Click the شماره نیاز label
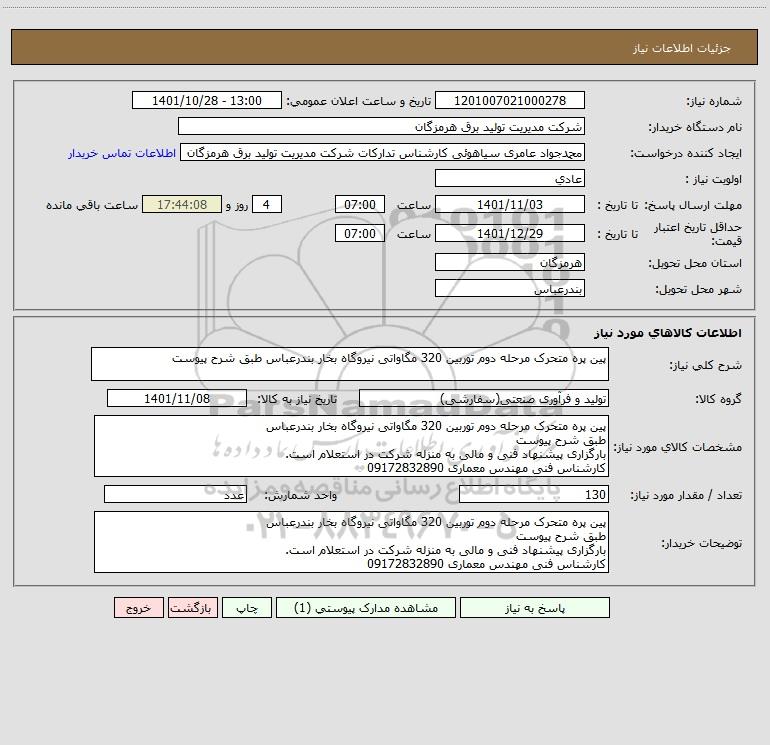The height and width of the screenshot is (745, 770). click(x=714, y=101)
